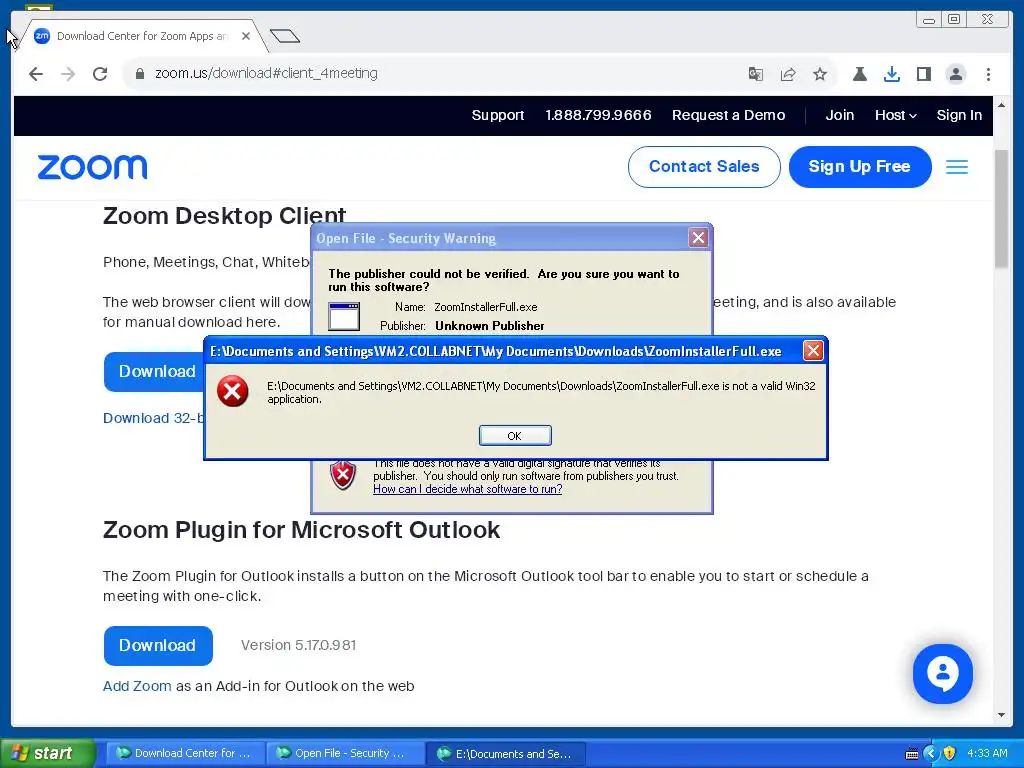Click the browser forward arrow

click(x=68, y=74)
